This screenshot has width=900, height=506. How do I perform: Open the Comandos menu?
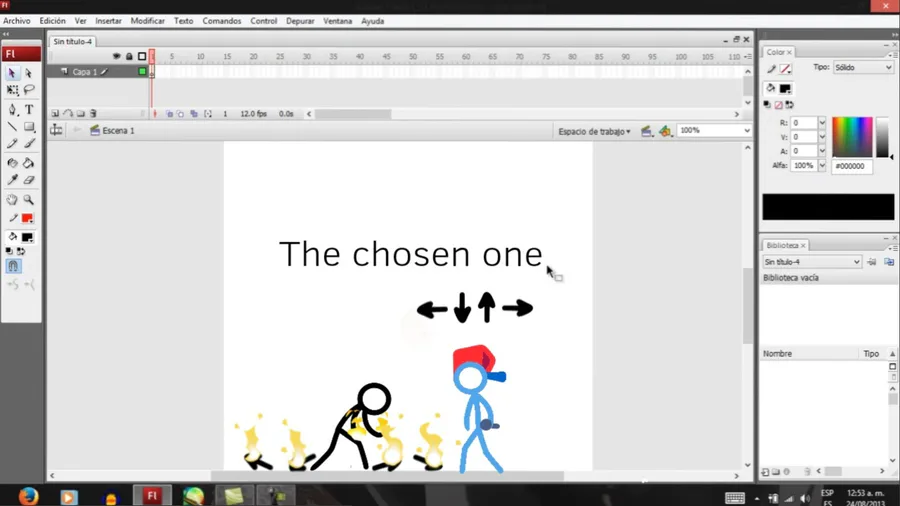(222, 21)
